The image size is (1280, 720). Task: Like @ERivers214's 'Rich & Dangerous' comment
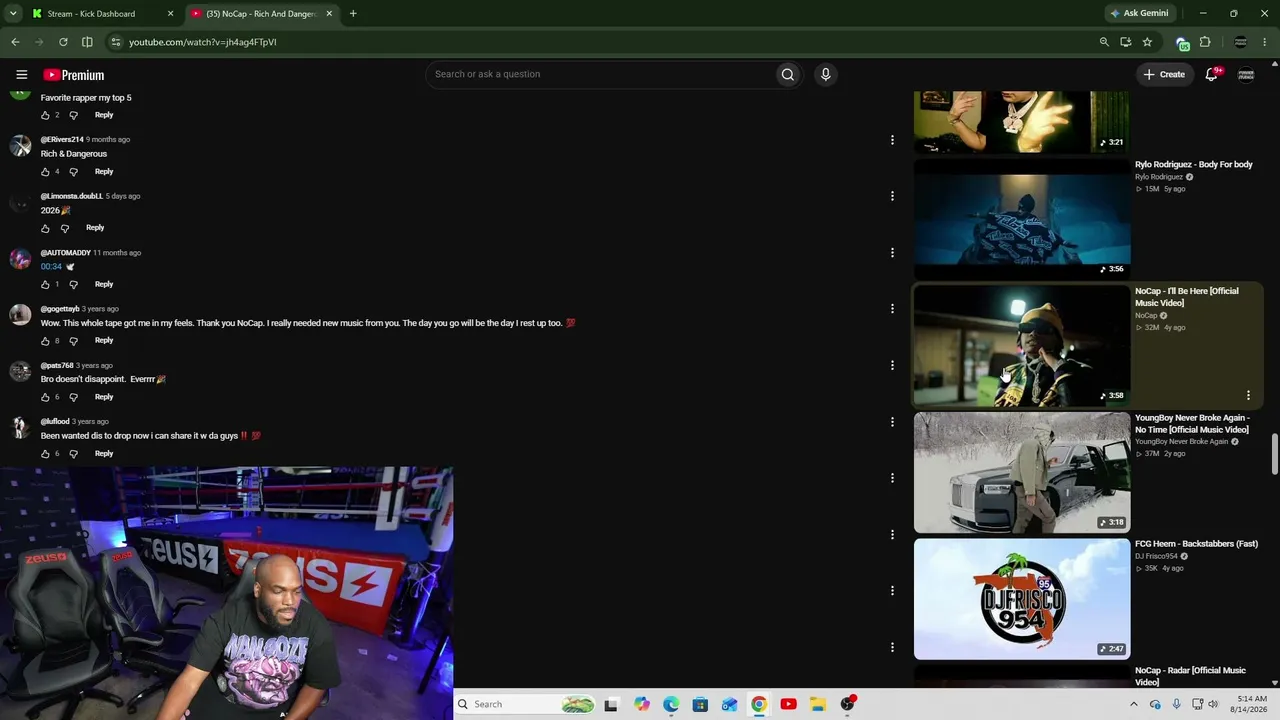(45, 172)
